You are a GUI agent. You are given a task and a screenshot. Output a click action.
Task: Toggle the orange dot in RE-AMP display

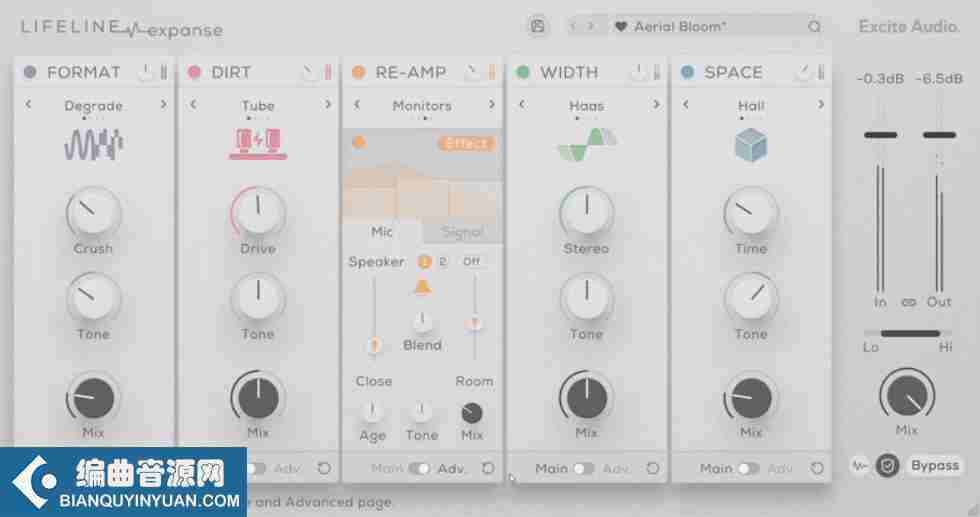359,143
